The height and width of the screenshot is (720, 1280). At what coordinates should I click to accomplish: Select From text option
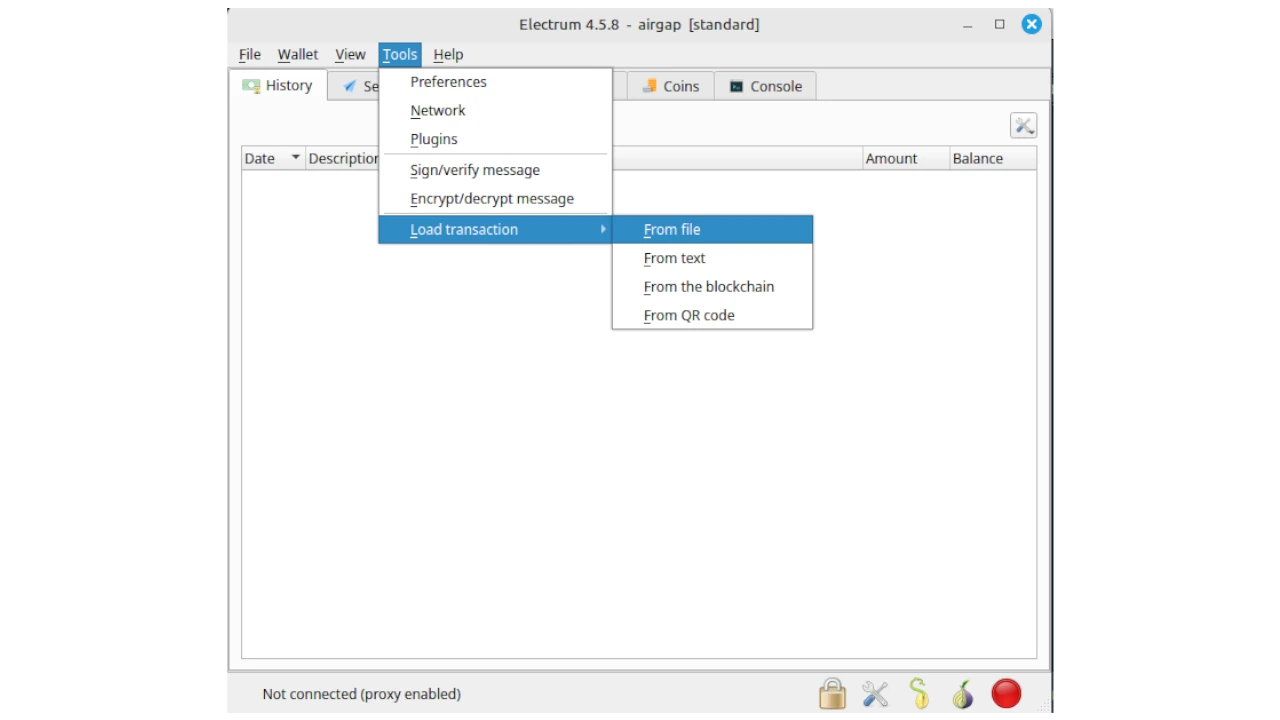674,258
